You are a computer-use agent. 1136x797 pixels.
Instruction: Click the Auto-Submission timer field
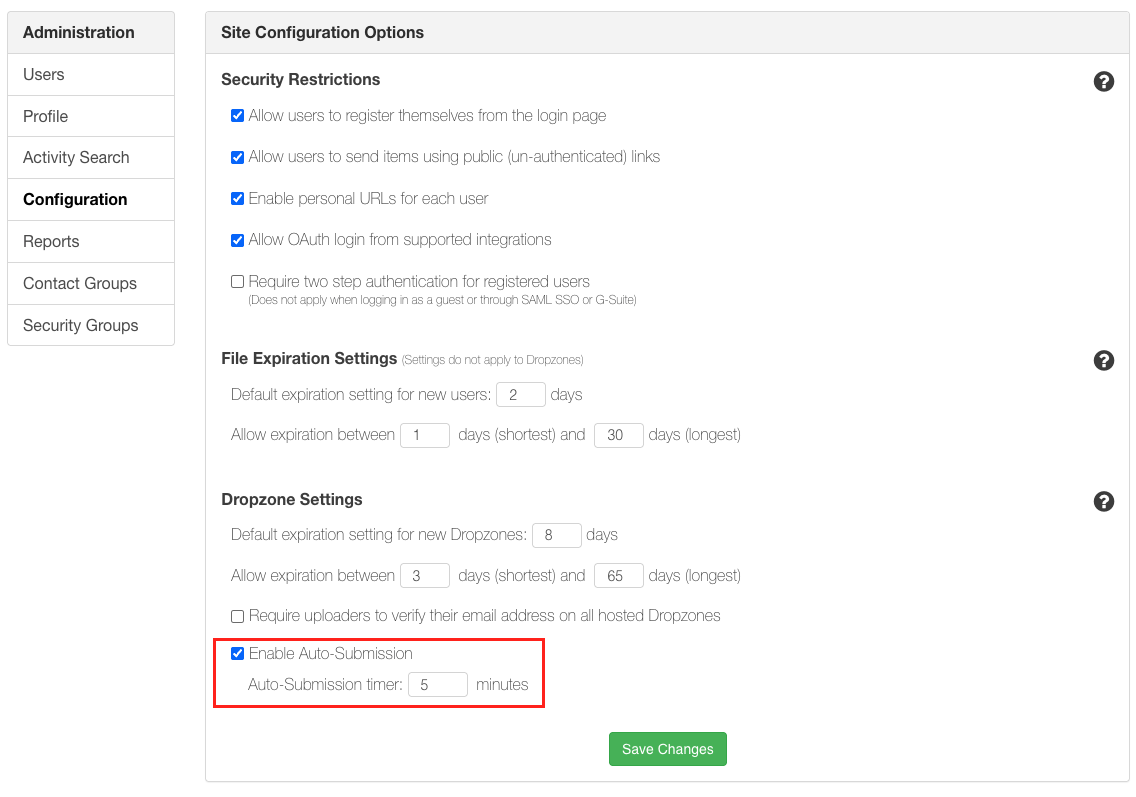[x=438, y=684]
